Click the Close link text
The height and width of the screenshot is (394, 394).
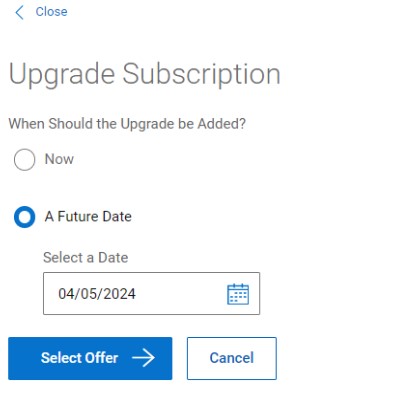pos(51,12)
